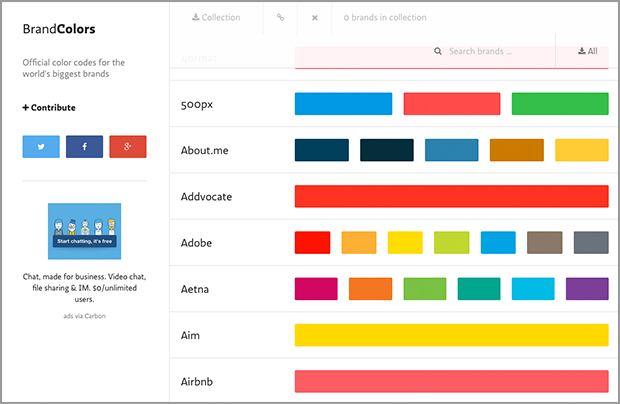Click the Google Plus share button
The image size is (620, 404).
128,147
